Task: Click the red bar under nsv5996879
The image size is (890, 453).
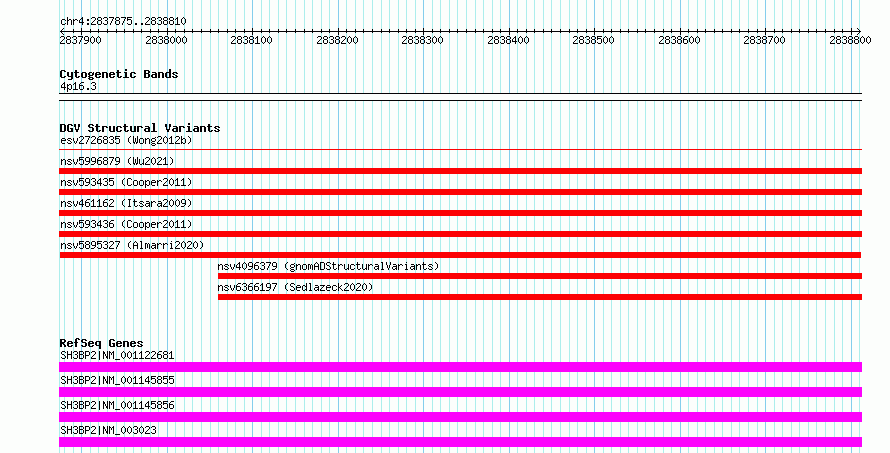Action: click(460, 171)
